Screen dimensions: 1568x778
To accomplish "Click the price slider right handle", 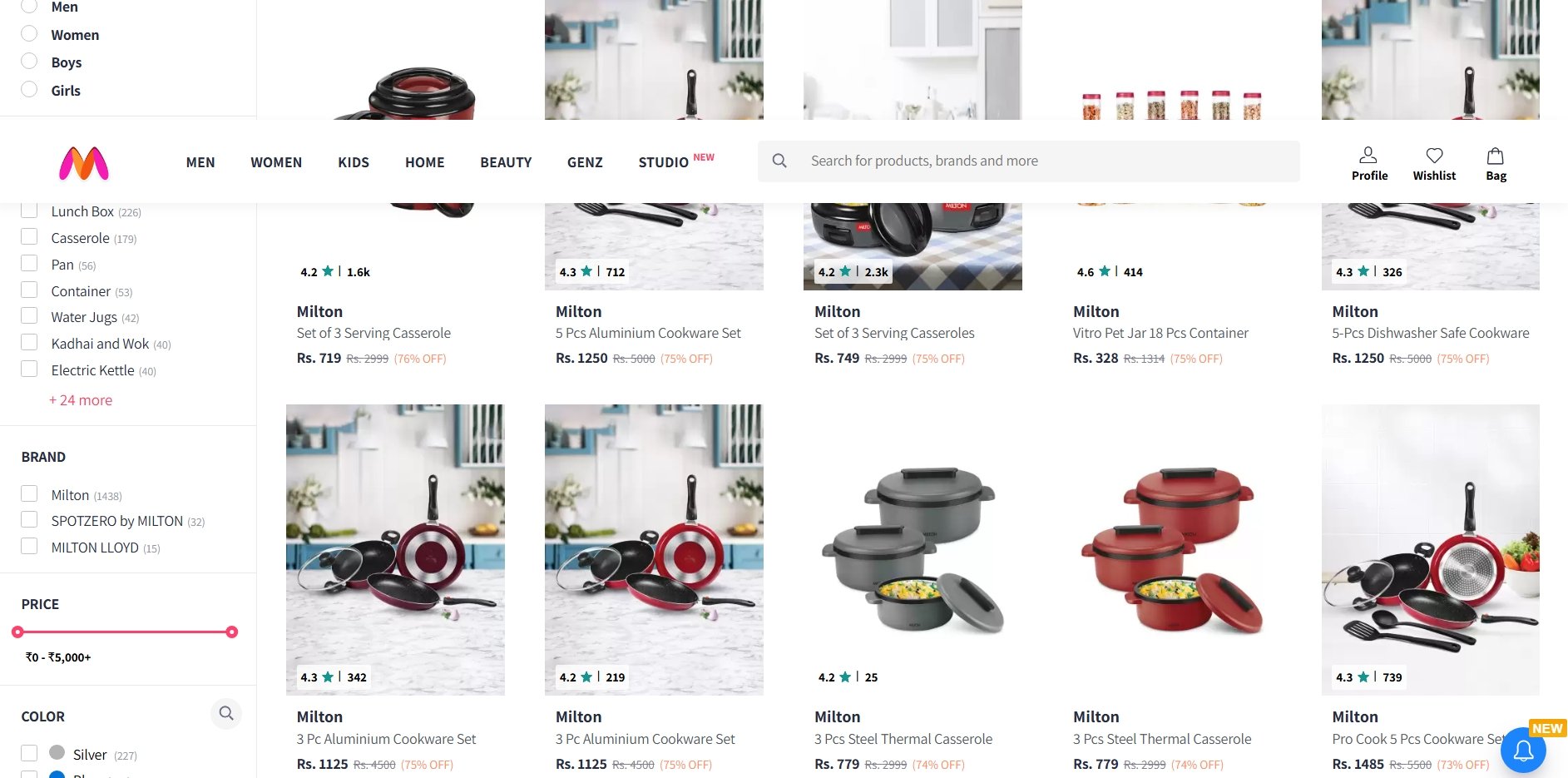I will point(232,632).
